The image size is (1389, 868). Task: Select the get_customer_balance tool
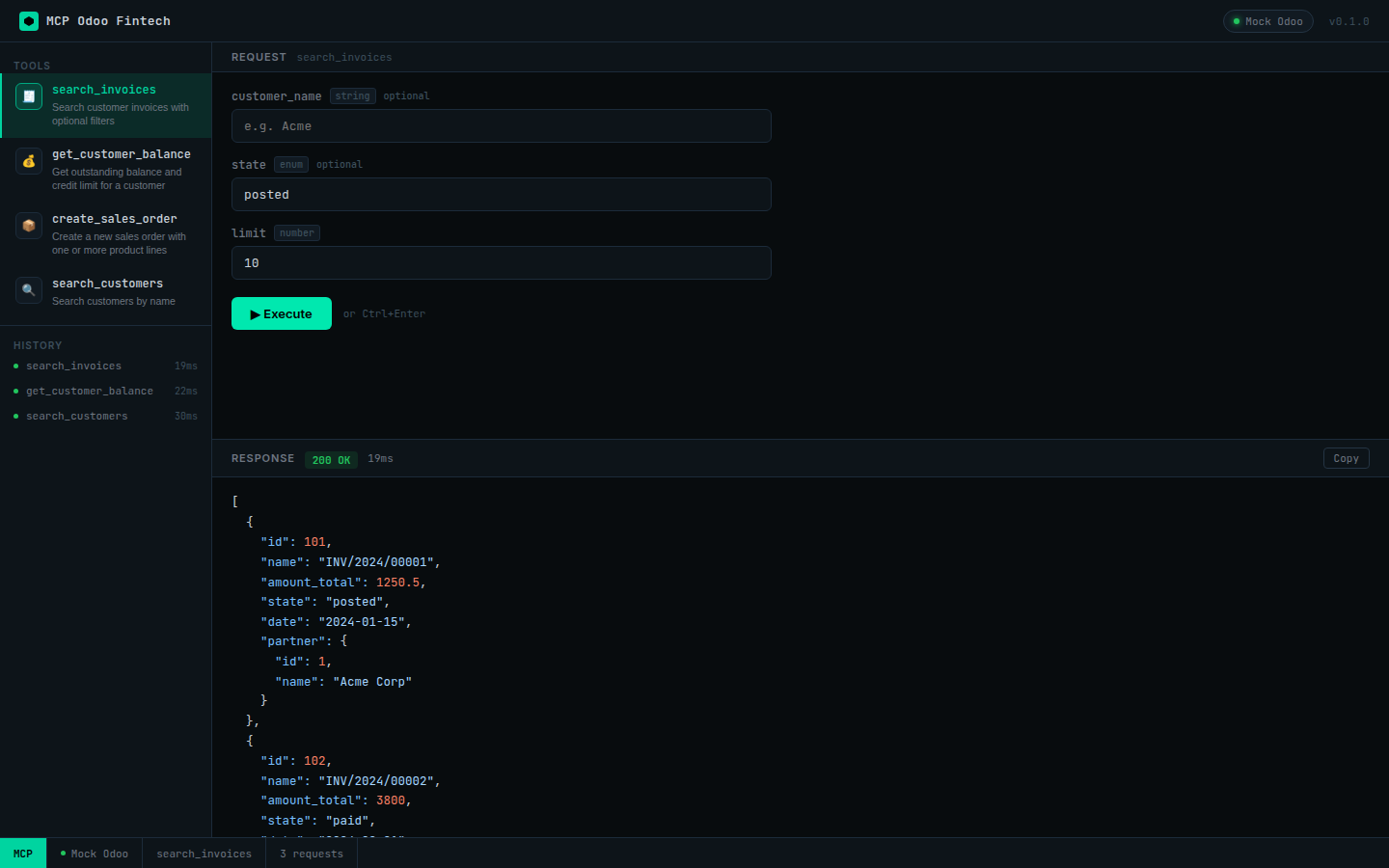[106, 170]
